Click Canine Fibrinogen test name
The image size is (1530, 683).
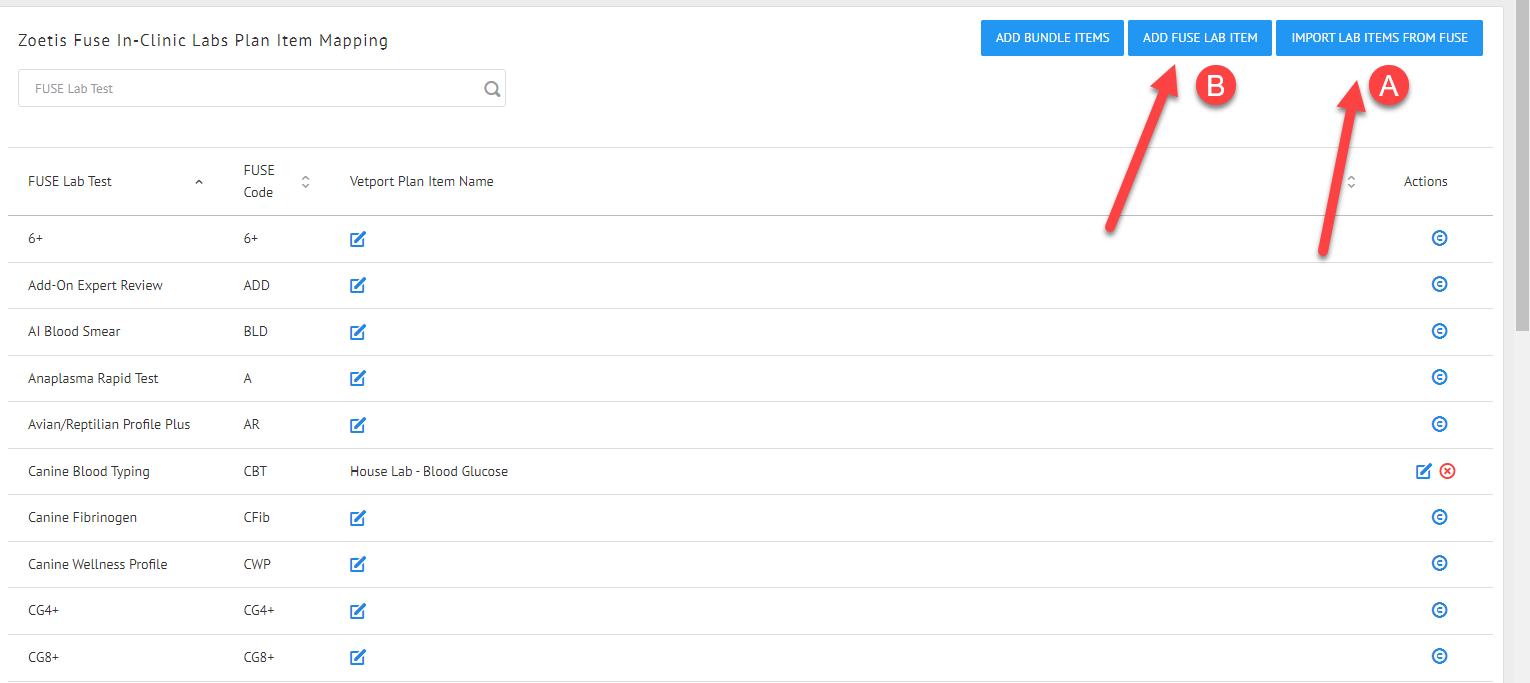[82, 517]
